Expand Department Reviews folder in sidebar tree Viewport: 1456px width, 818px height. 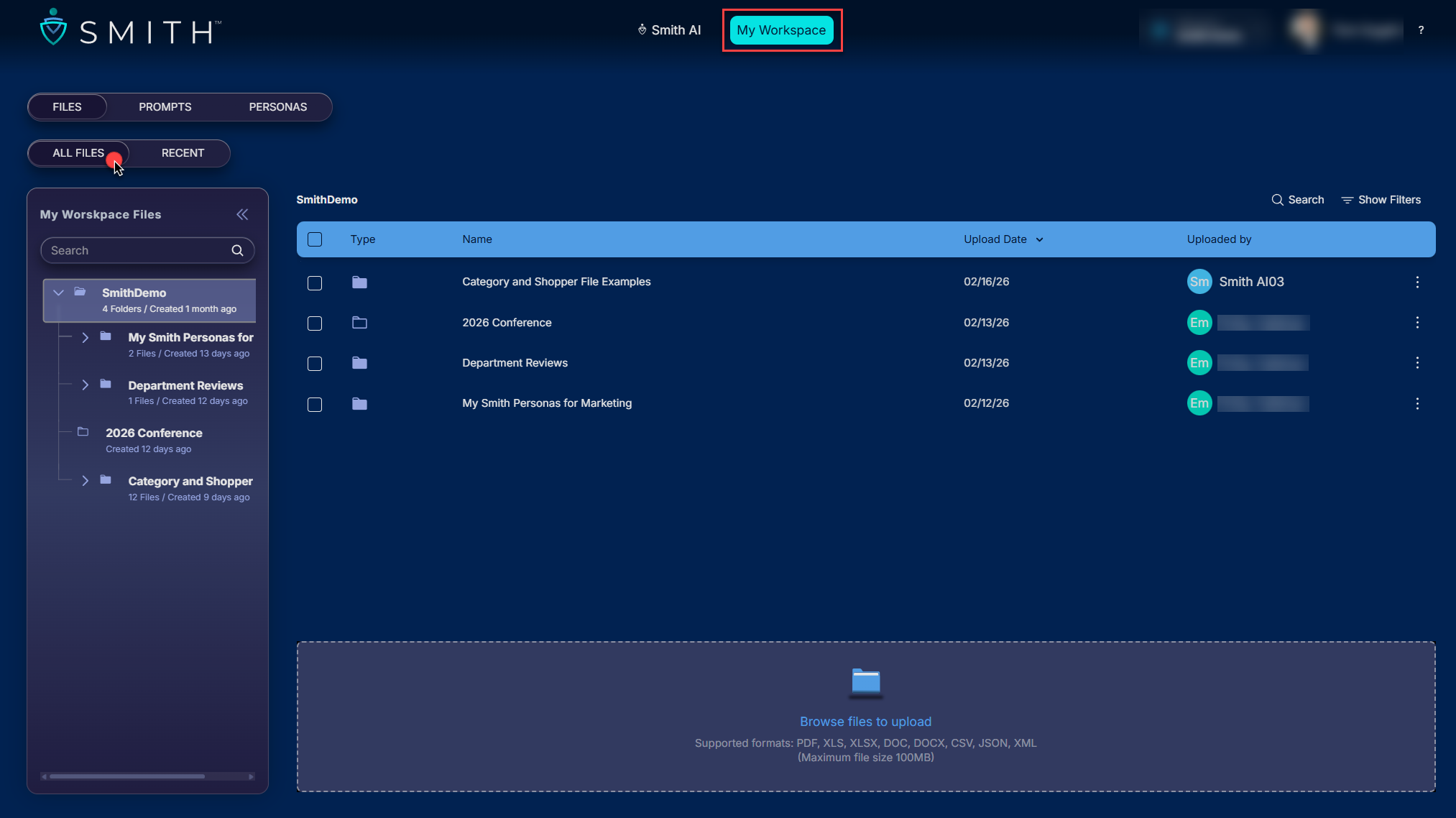point(85,385)
